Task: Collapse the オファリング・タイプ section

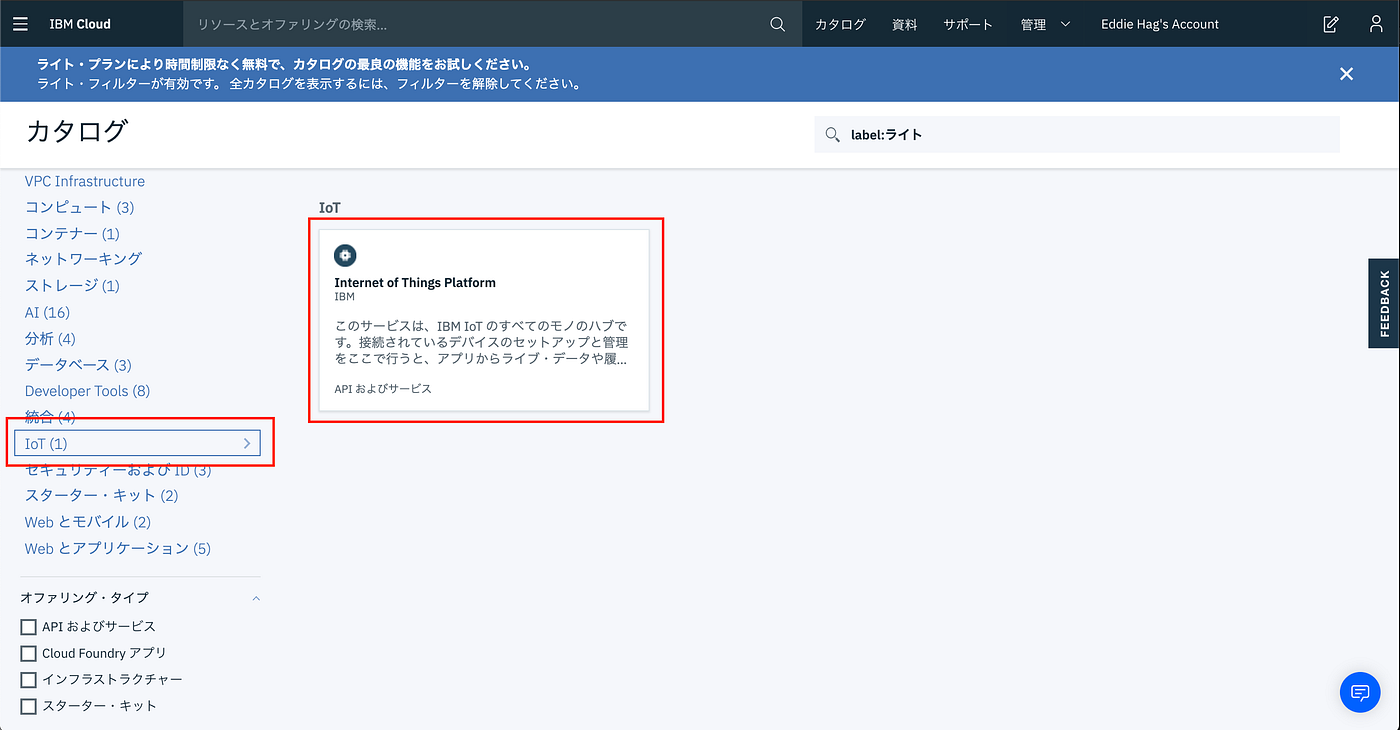Action: pyautogui.click(x=256, y=598)
